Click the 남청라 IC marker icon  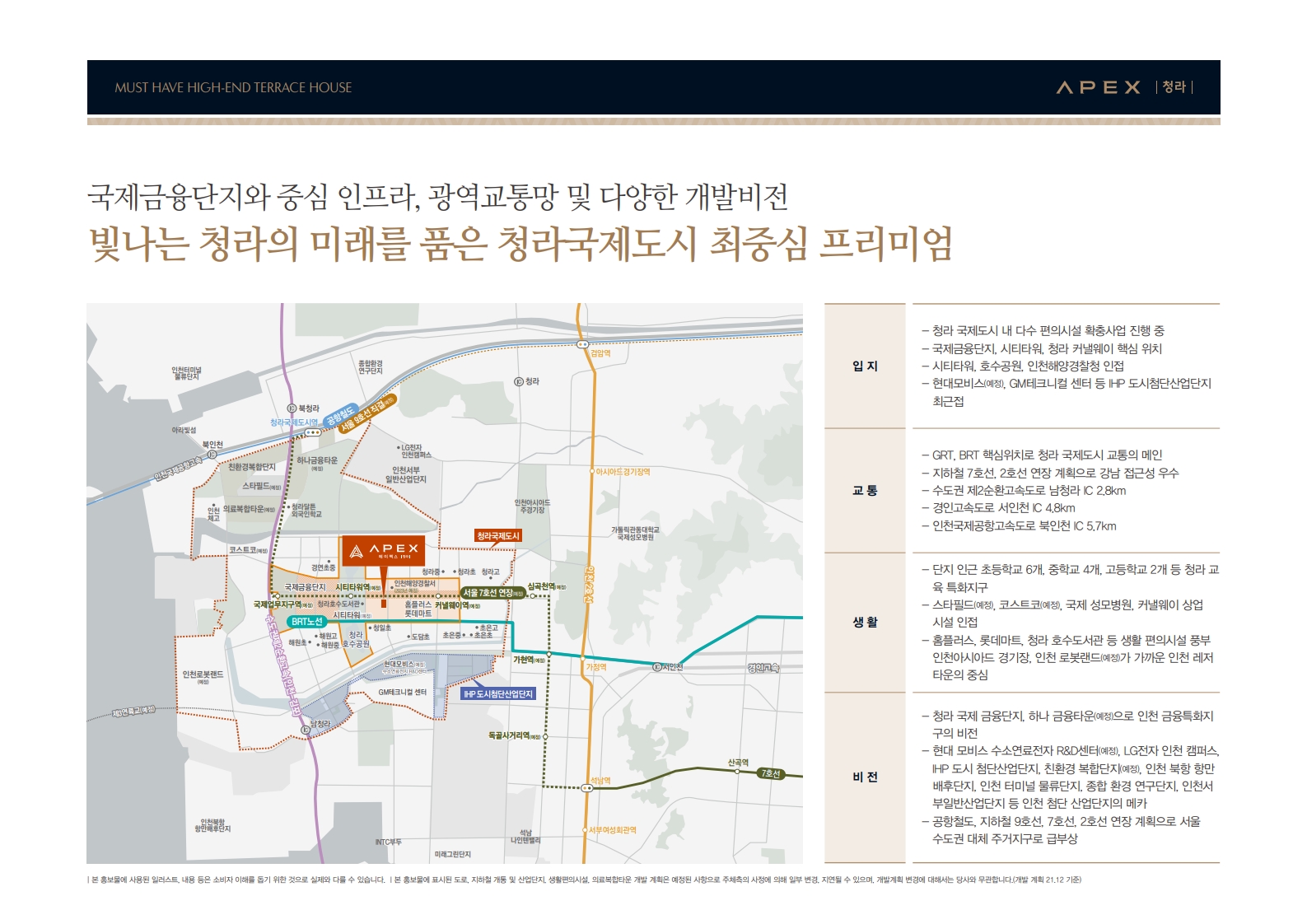pos(305,730)
